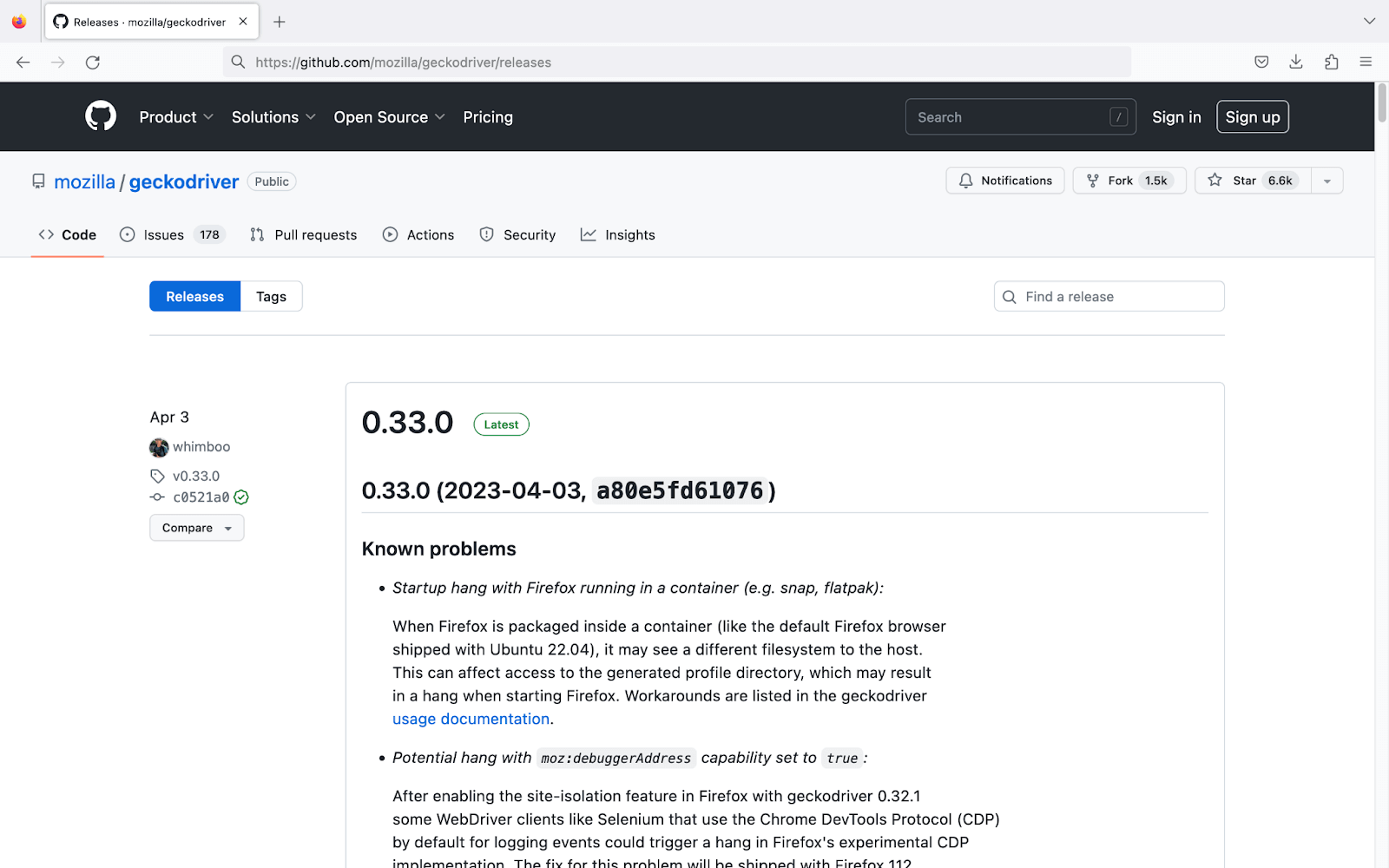Click the magnifier icon in the address bar
Image resolution: width=1389 pixels, height=868 pixels.
point(238,62)
